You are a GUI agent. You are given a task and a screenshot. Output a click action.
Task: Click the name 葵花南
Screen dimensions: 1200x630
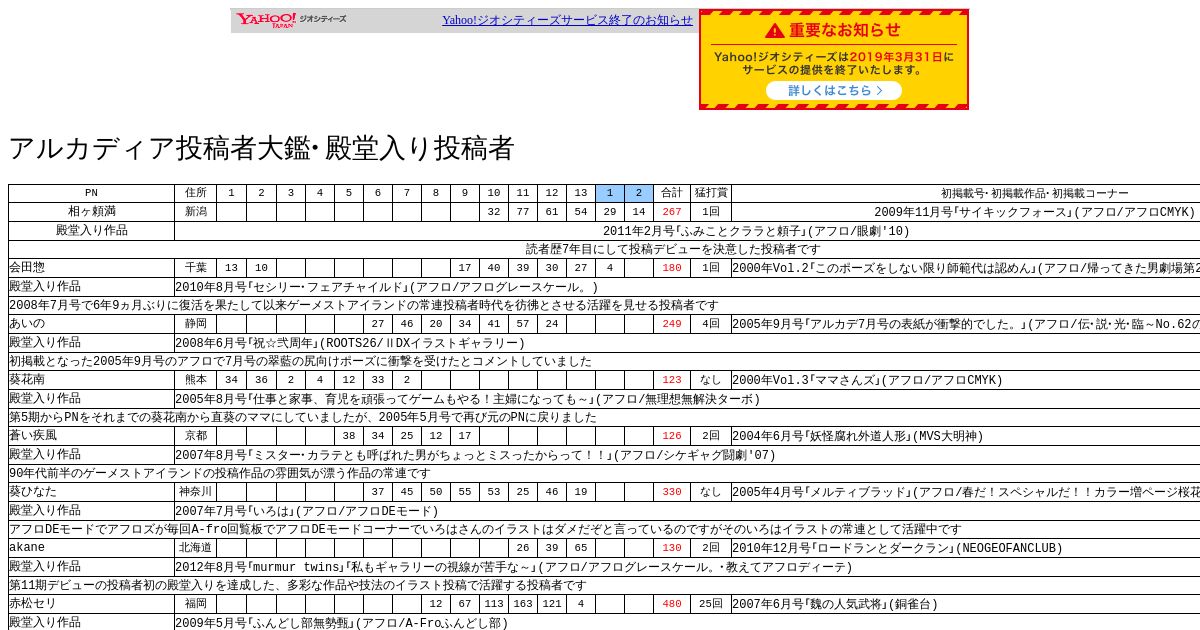click(x=27, y=380)
